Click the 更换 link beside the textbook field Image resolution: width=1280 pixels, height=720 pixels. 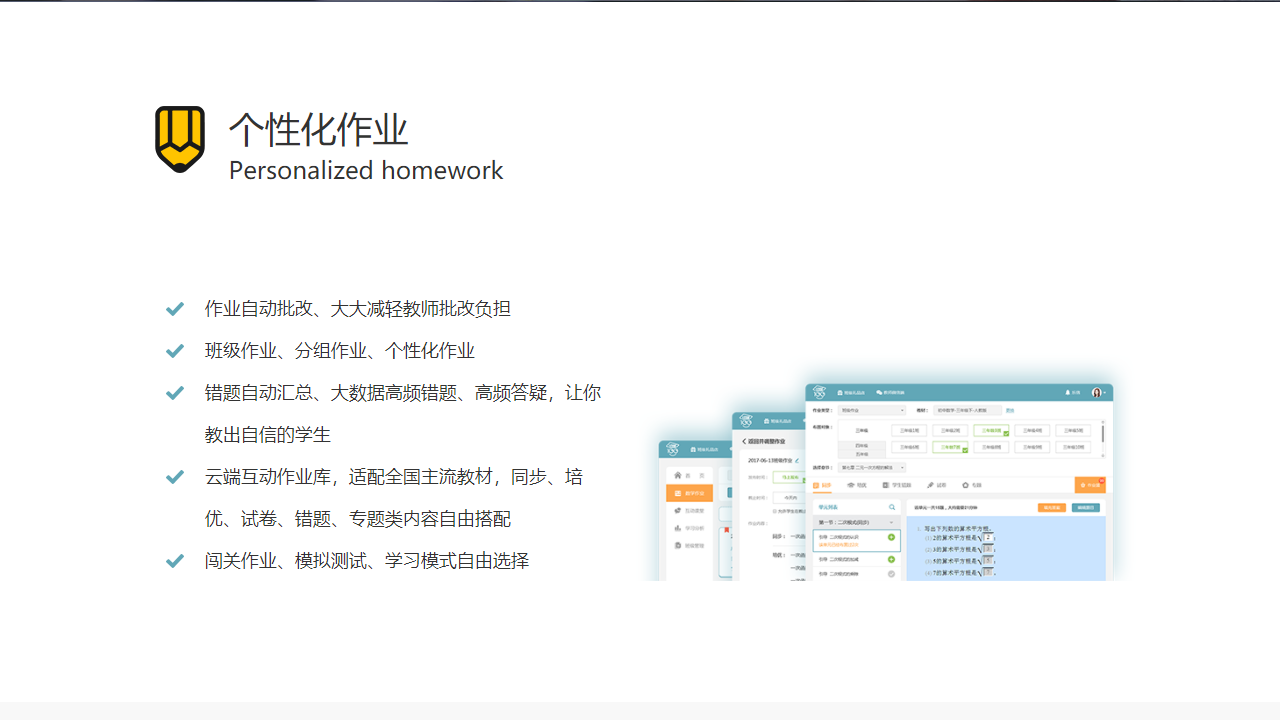click(x=1010, y=410)
